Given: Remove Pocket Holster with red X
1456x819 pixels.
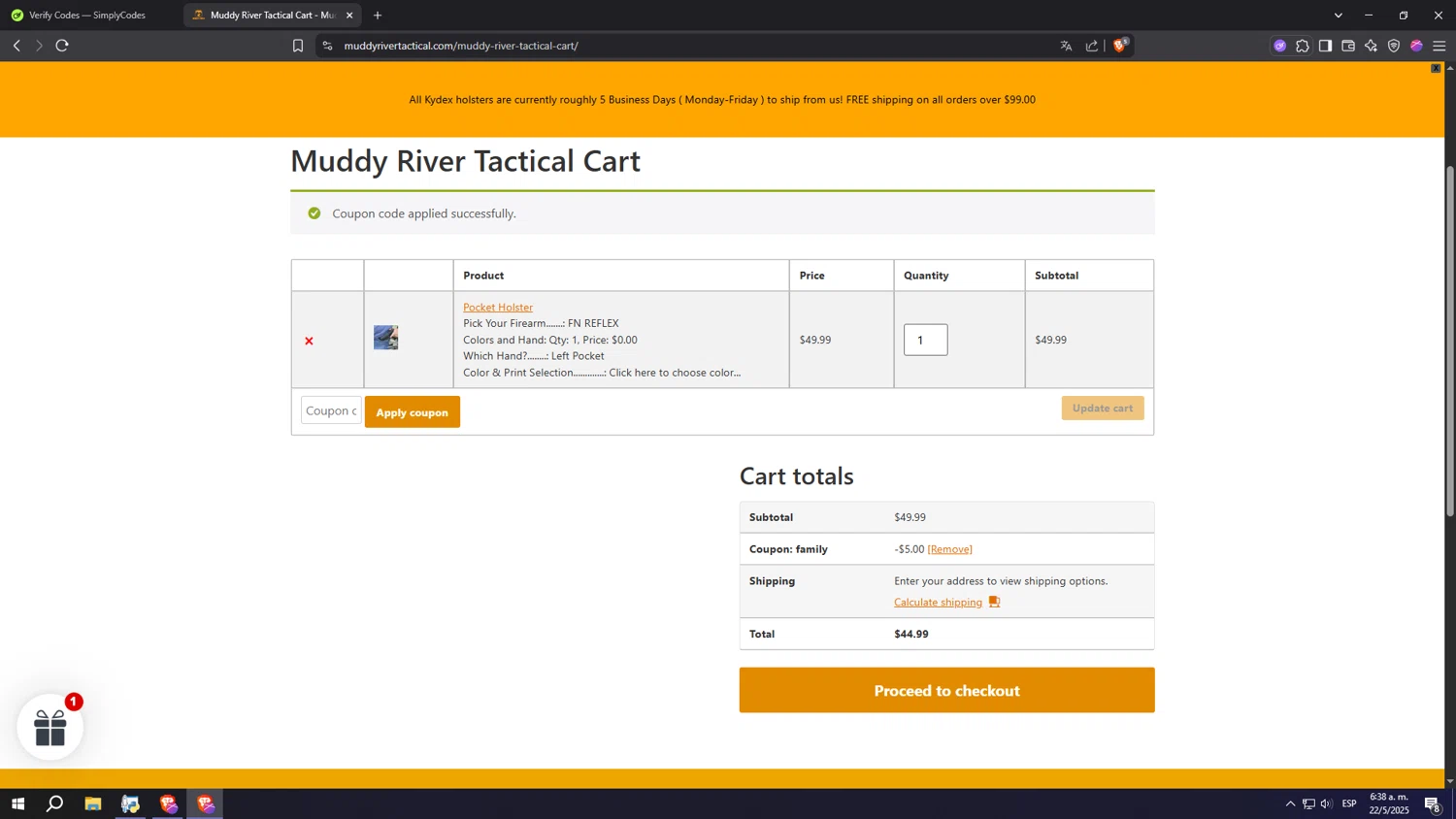Looking at the screenshot, I should point(309,341).
